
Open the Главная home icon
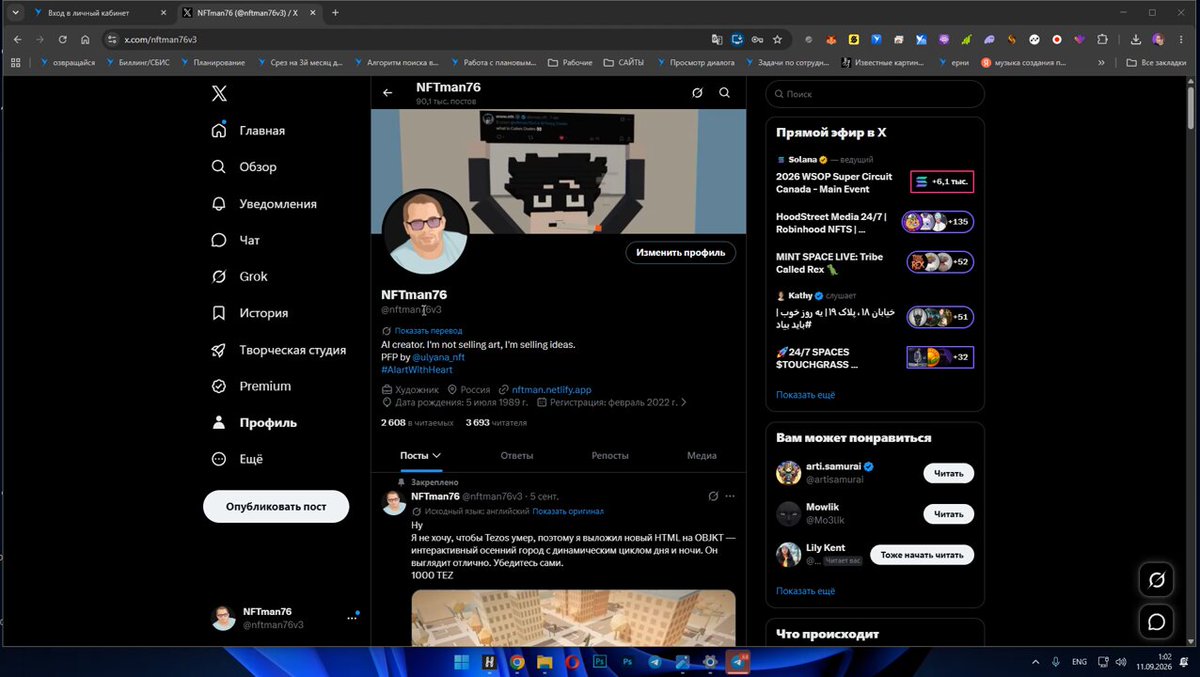click(x=219, y=131)
